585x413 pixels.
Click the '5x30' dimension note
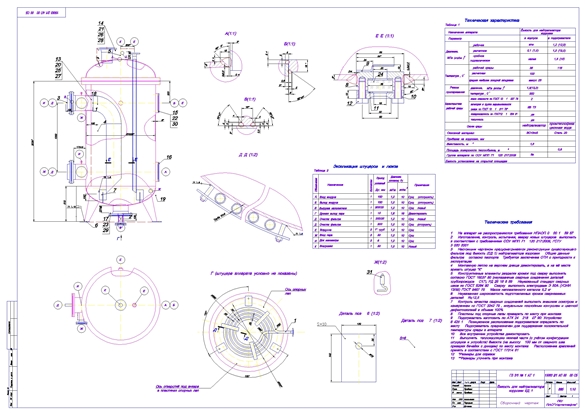[321, 325]
